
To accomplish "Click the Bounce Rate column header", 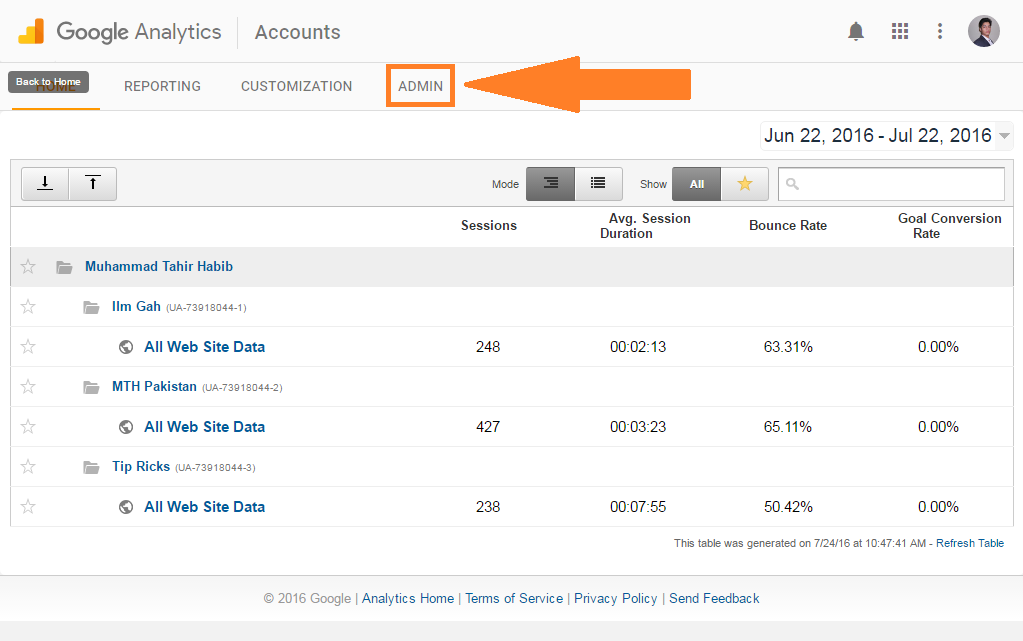I will 787,225.
